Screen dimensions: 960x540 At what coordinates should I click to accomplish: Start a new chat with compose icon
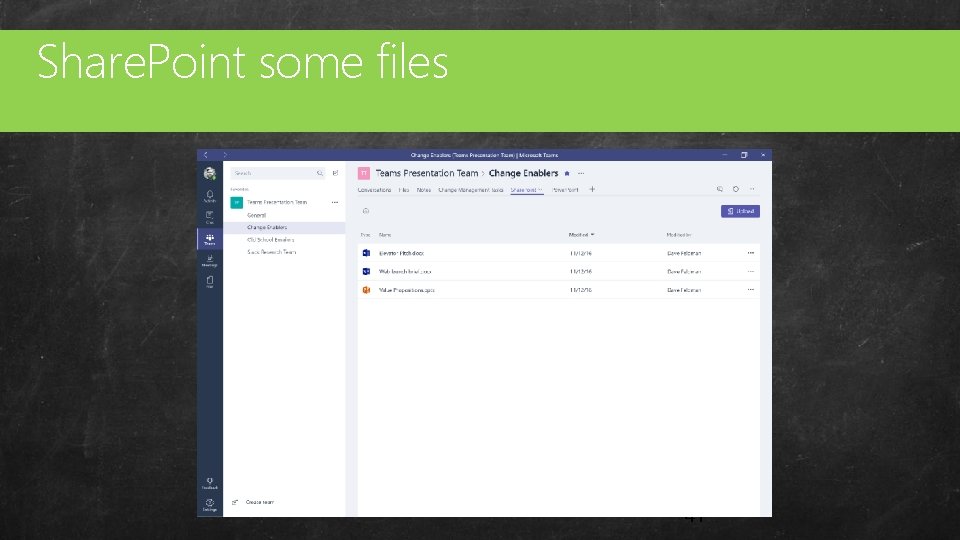coord(336,173)
